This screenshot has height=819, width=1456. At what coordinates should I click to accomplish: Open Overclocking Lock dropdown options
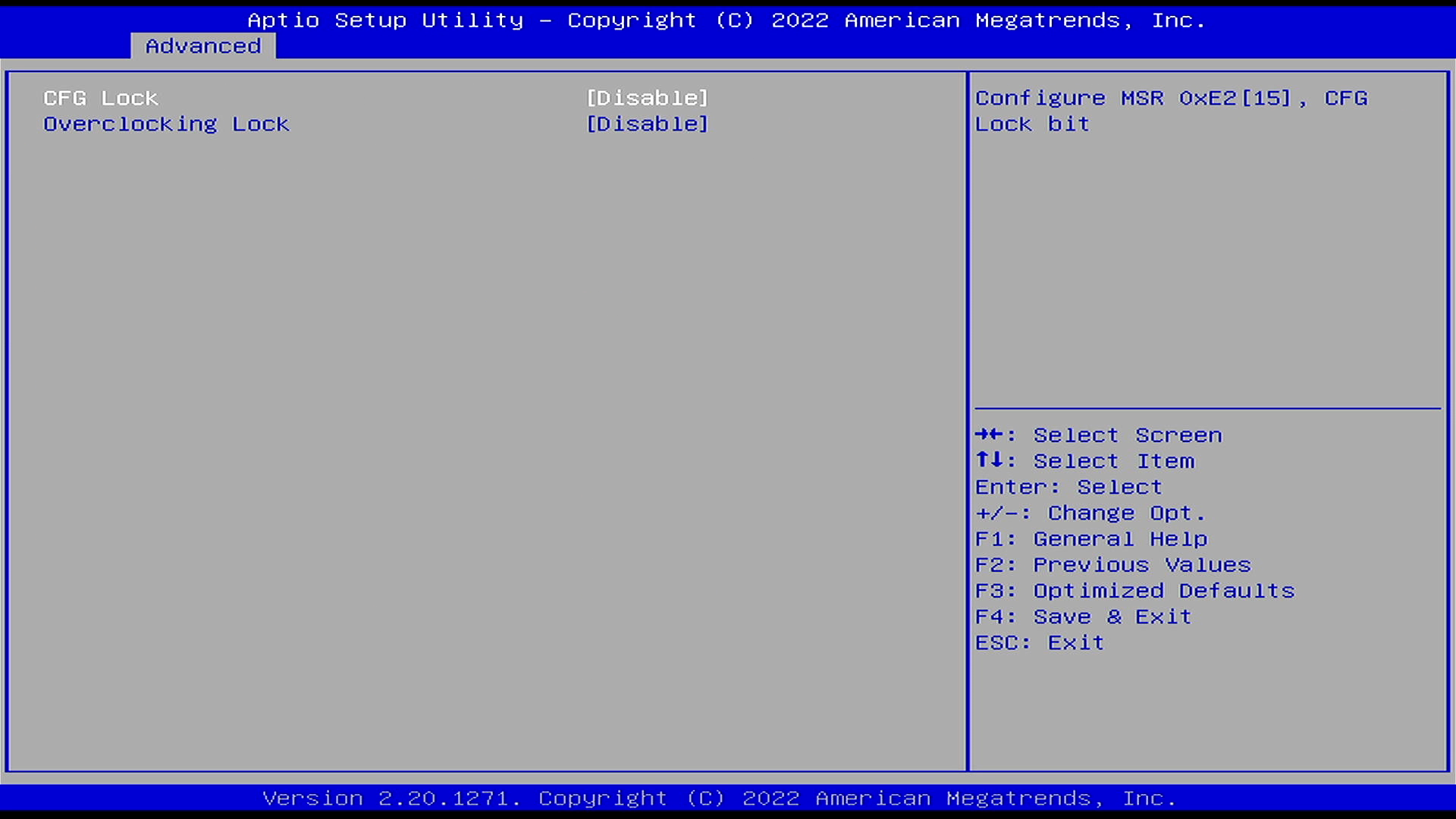pos(648,123)
